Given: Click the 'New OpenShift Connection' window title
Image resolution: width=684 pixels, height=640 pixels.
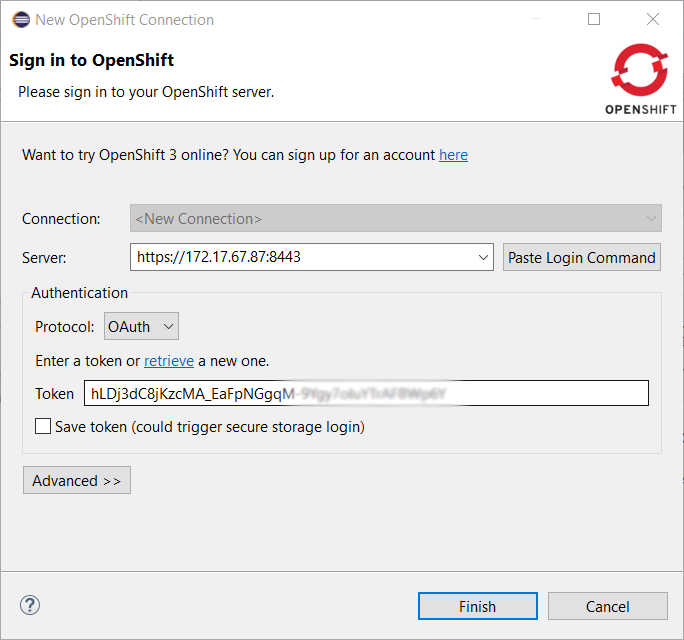Looking at the screenshot, I should click(x=124, y=19).
